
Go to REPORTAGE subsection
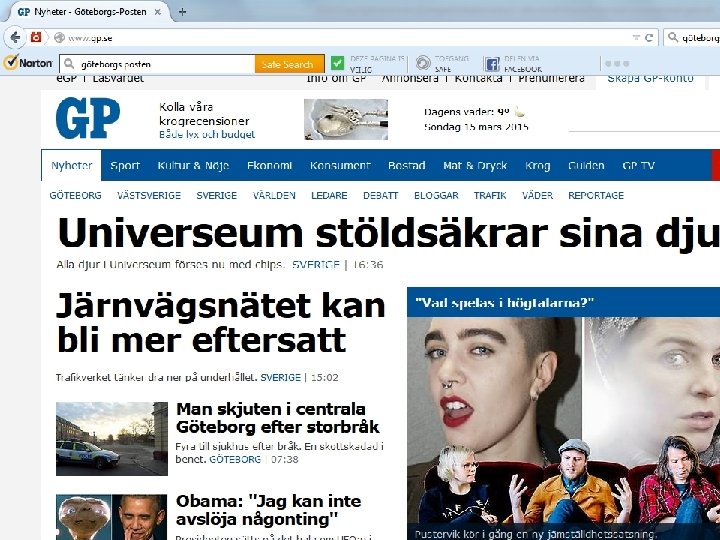pos(596,196)
